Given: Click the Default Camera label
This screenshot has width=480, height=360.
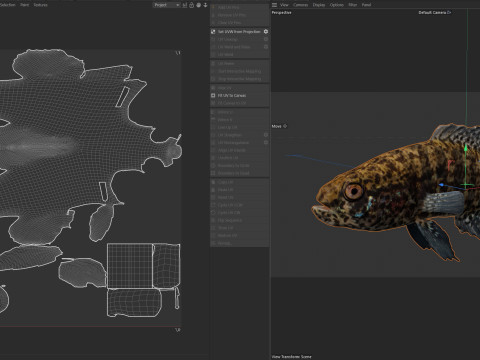Looking at the screenshot, I should tap(432, 12).
